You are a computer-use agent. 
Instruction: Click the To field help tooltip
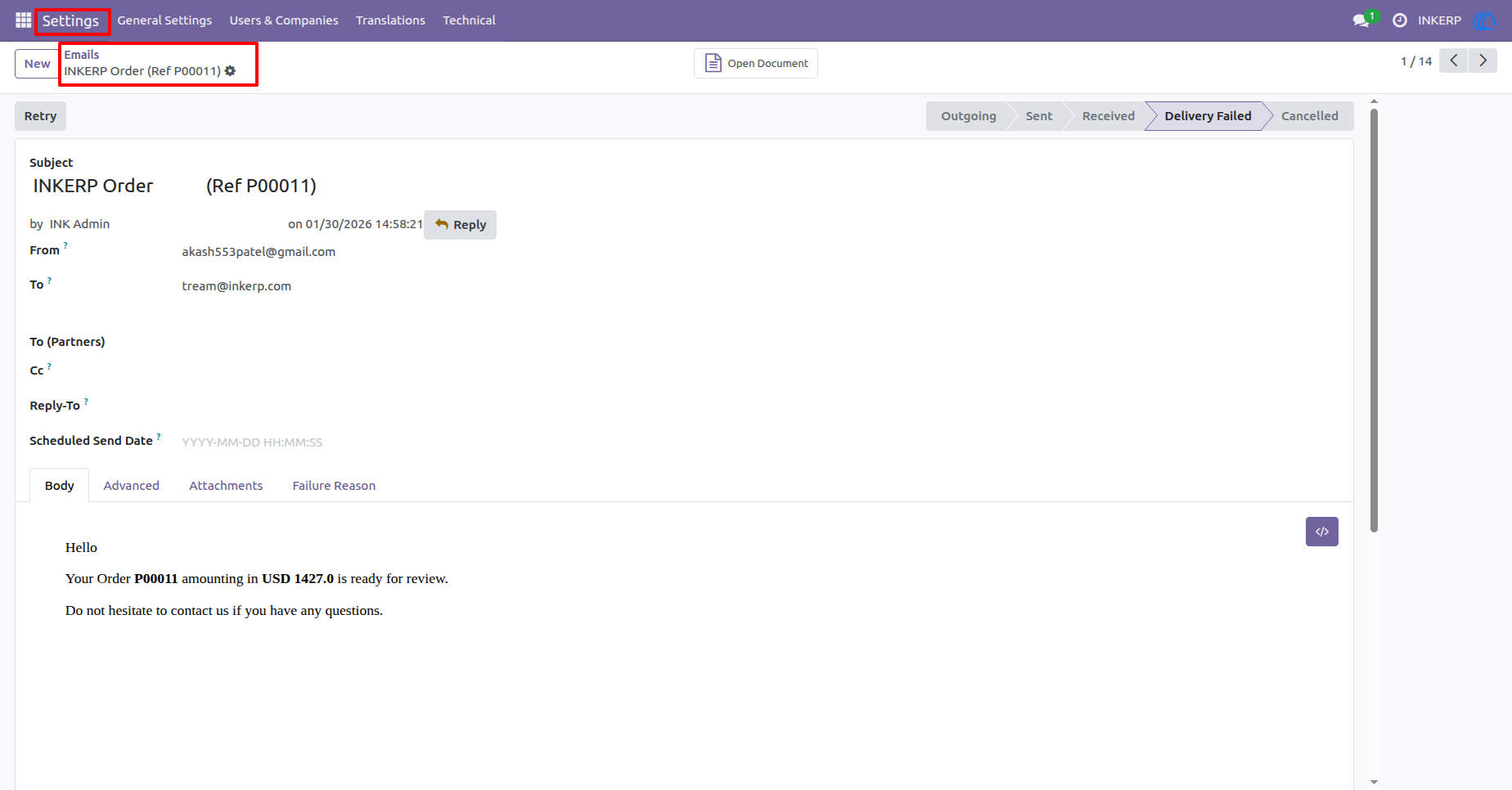(49, 281)
